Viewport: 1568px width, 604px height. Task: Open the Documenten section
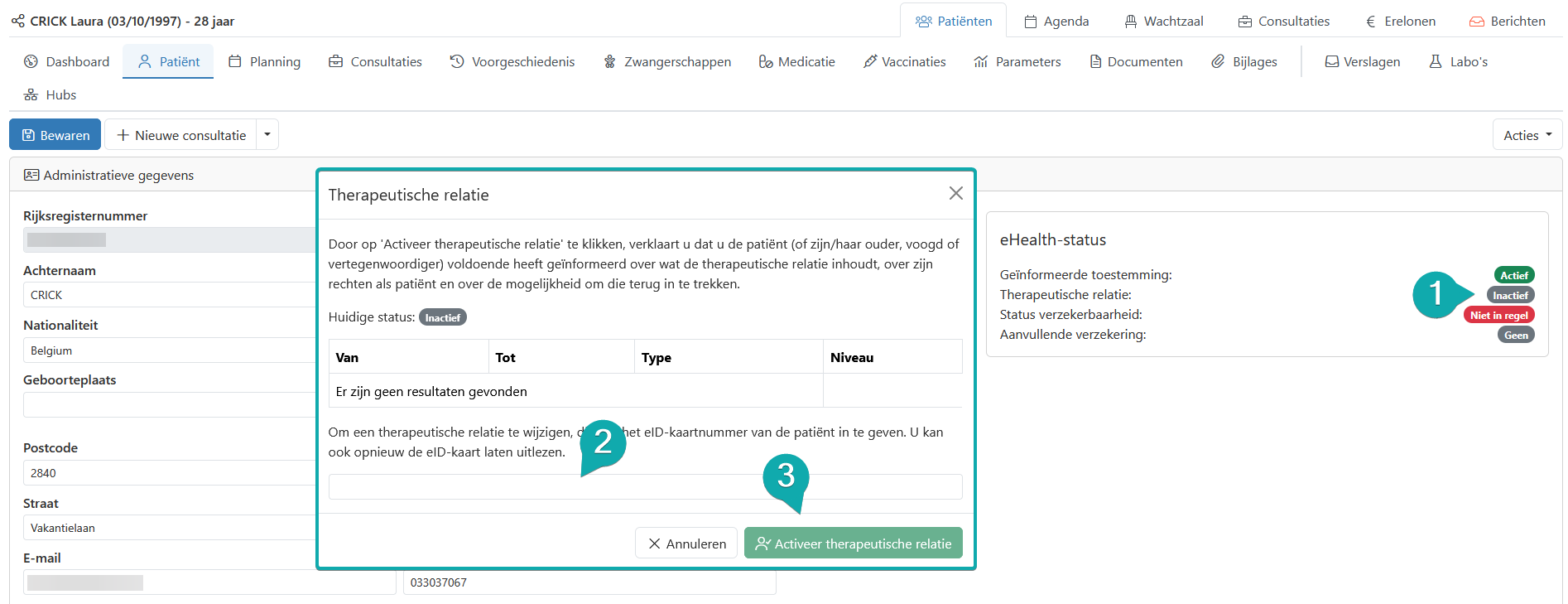(x=1136, y=61)
